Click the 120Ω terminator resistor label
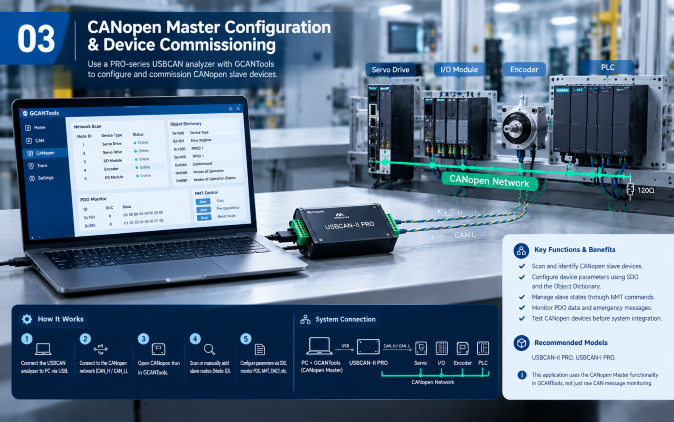The image size is (674, 422). click(646, 190)
